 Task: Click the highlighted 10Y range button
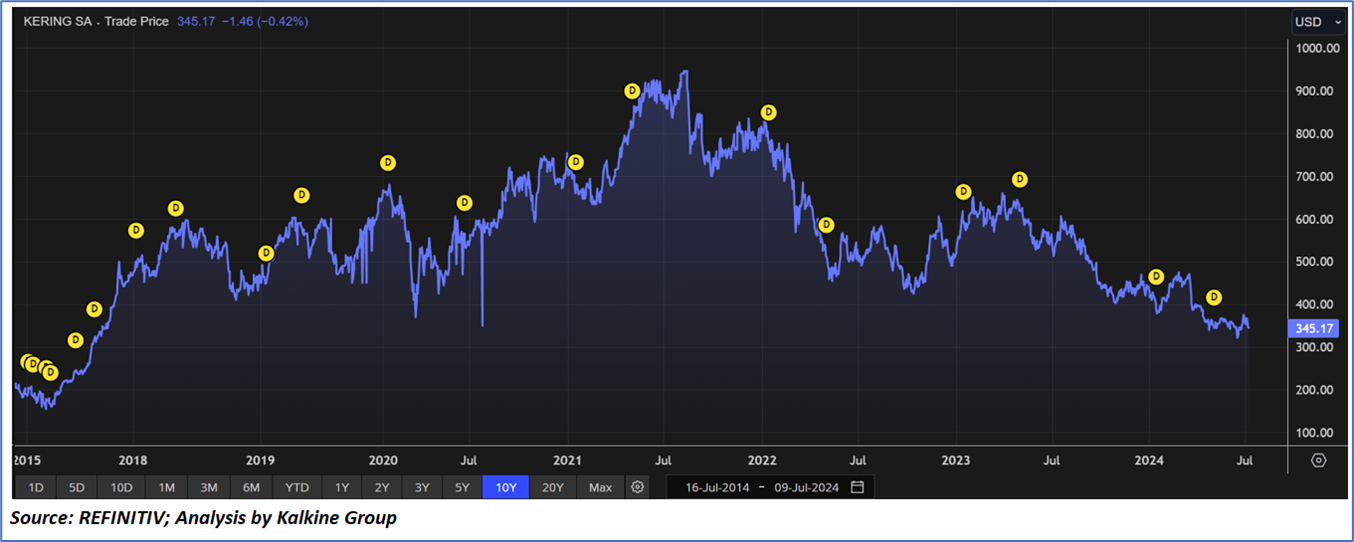[505, 487]
